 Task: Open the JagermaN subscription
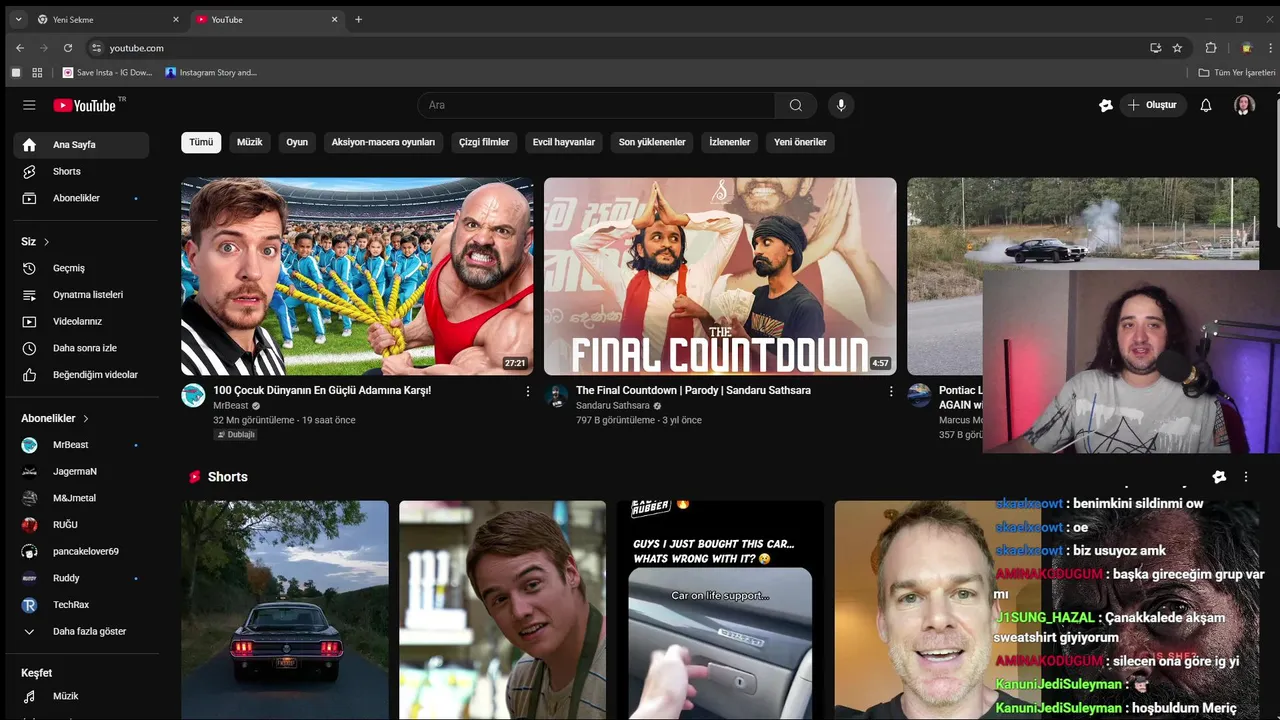[81, 471]
